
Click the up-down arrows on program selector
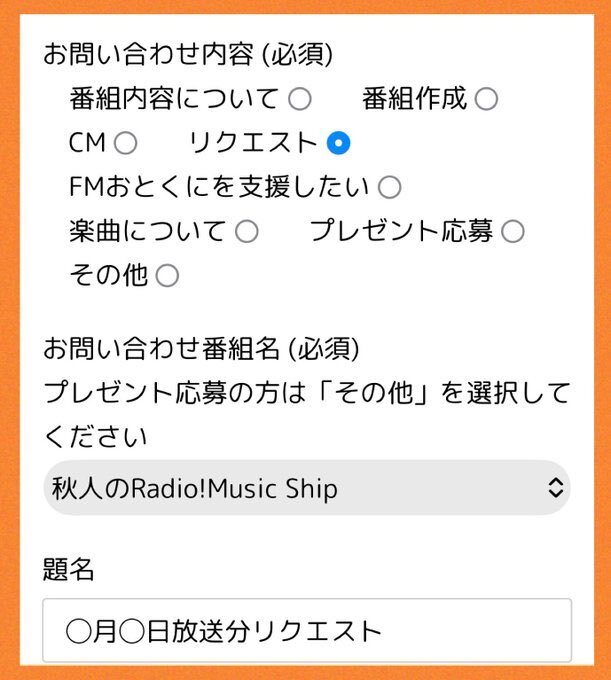[x=557, y=488]
